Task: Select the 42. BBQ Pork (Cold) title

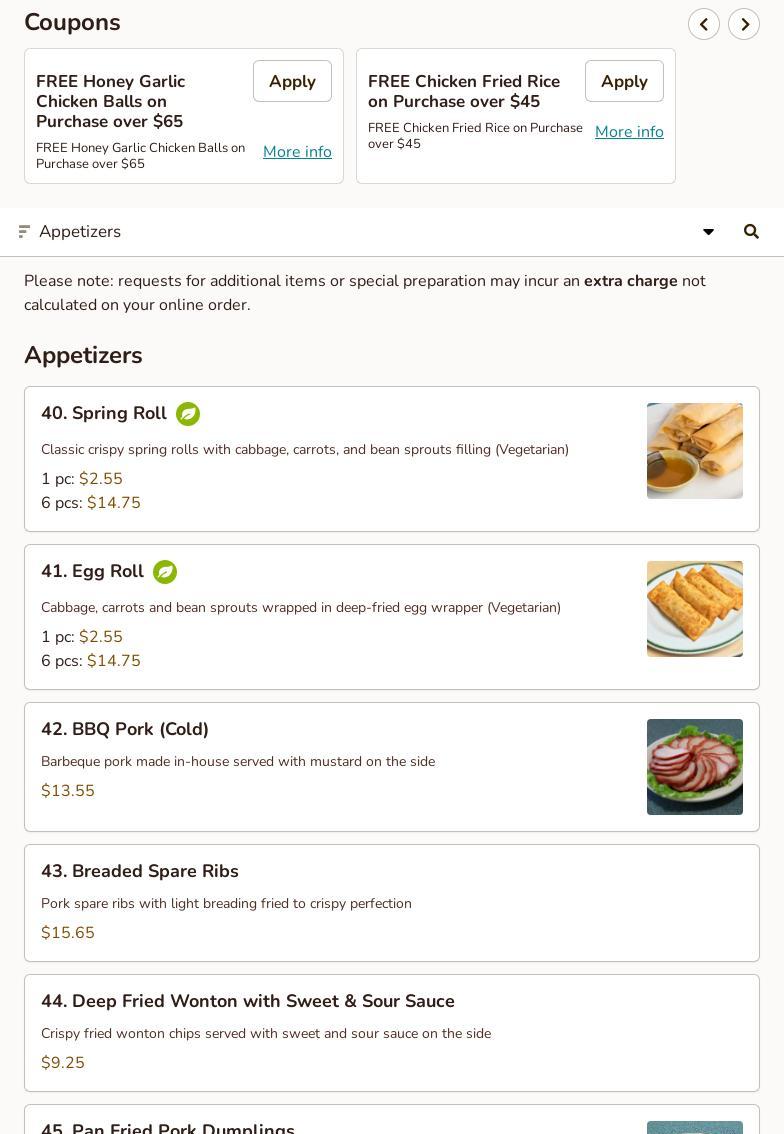Action: click(x=125, y=729)
